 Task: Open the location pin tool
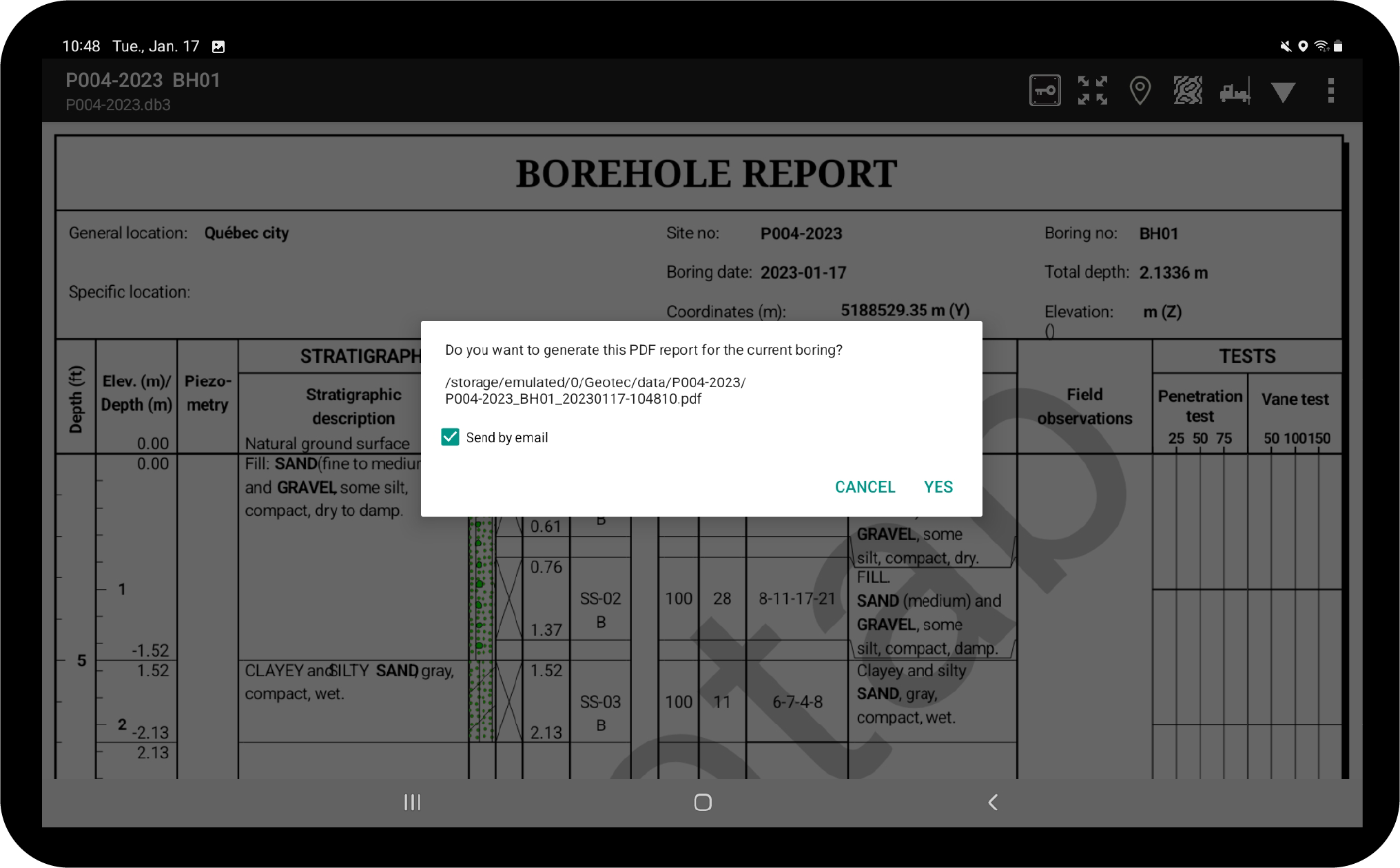tap(1140, 90)
